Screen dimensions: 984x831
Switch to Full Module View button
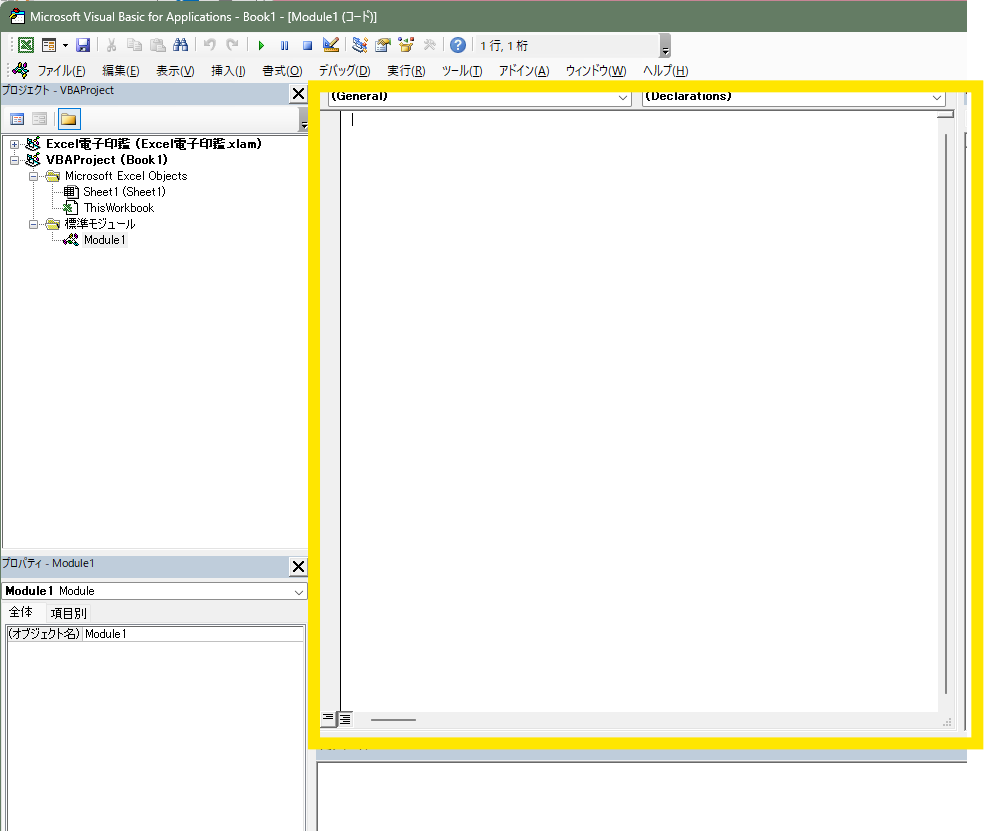pos(345,718)
